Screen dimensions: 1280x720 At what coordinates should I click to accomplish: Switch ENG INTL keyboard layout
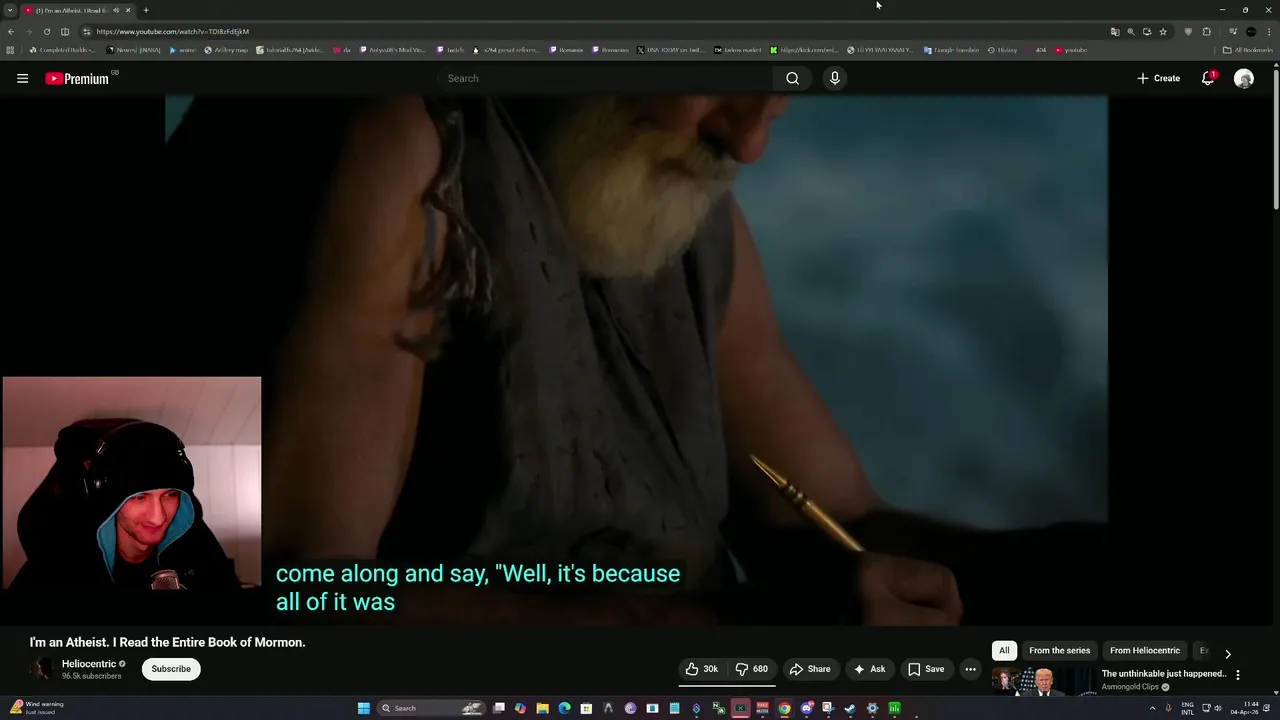point(1188,708)
